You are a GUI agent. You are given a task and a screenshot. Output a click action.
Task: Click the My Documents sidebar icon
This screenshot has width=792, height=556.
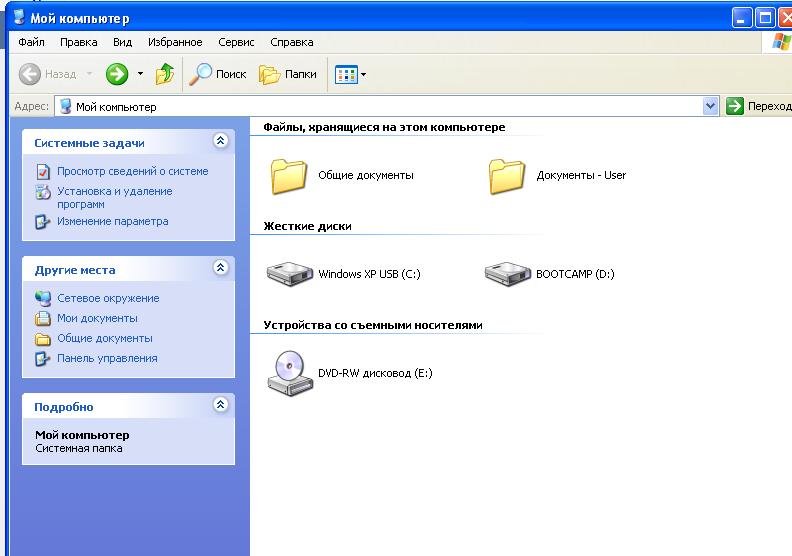tap(43, 319)
